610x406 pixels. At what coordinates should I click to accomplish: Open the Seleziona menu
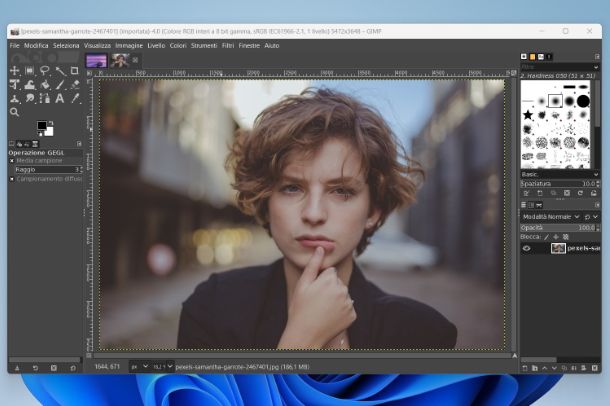[66, 46]
